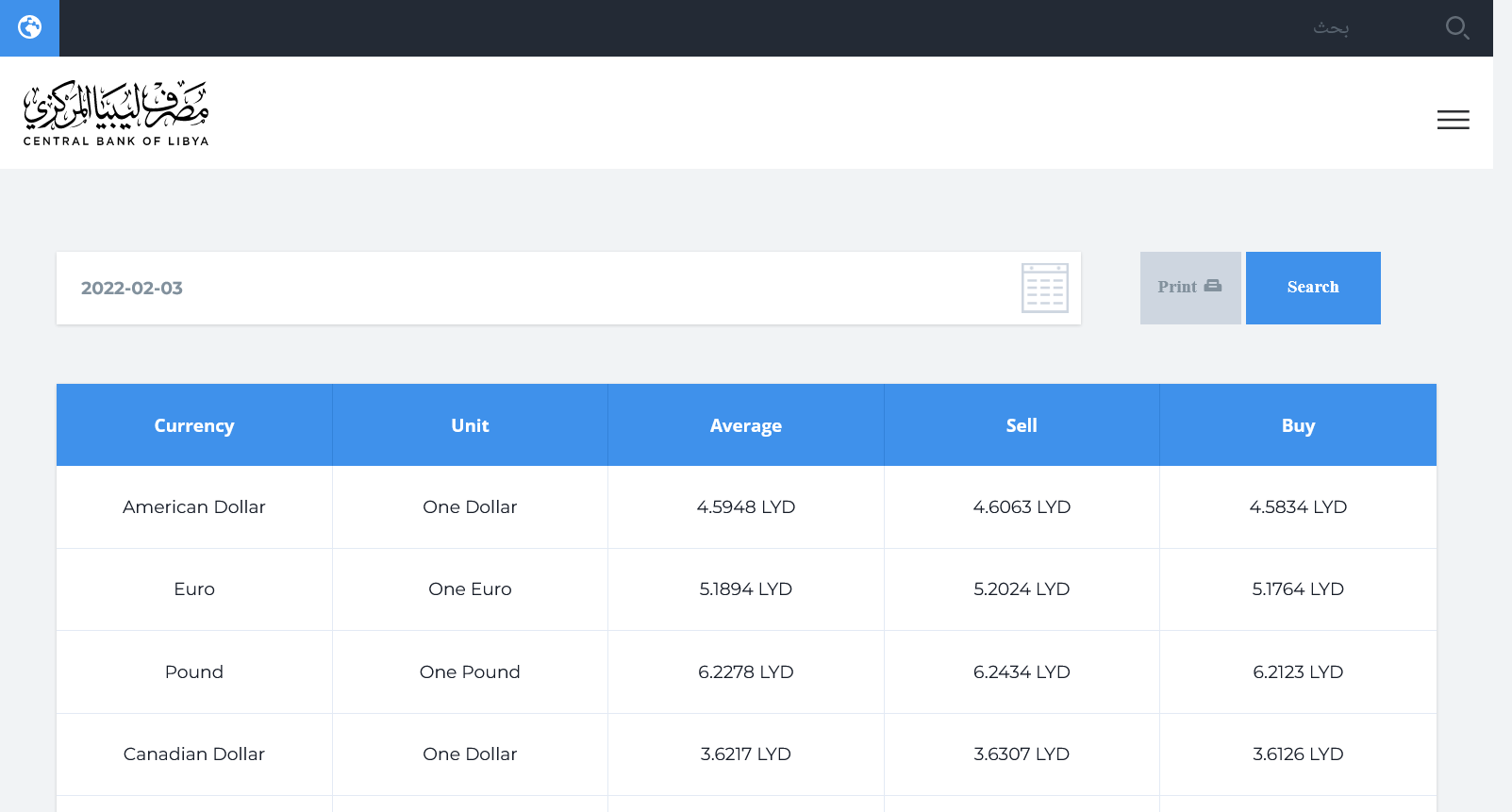This screenshot has width=1512, height=812.
Task: Open the hamburger navigation menu
Action: tap(1453, 120)
